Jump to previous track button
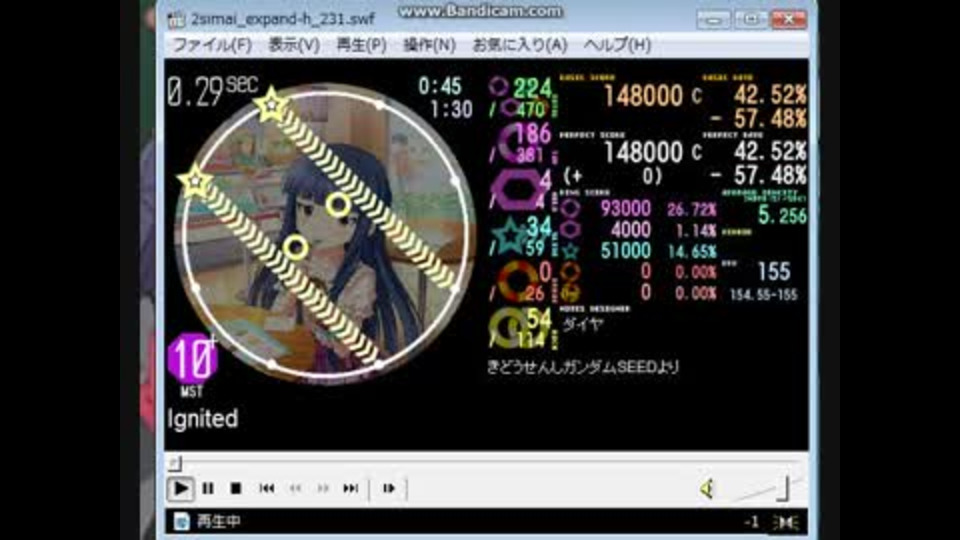Viewport: 960px width, 540px height. [266, 488]
